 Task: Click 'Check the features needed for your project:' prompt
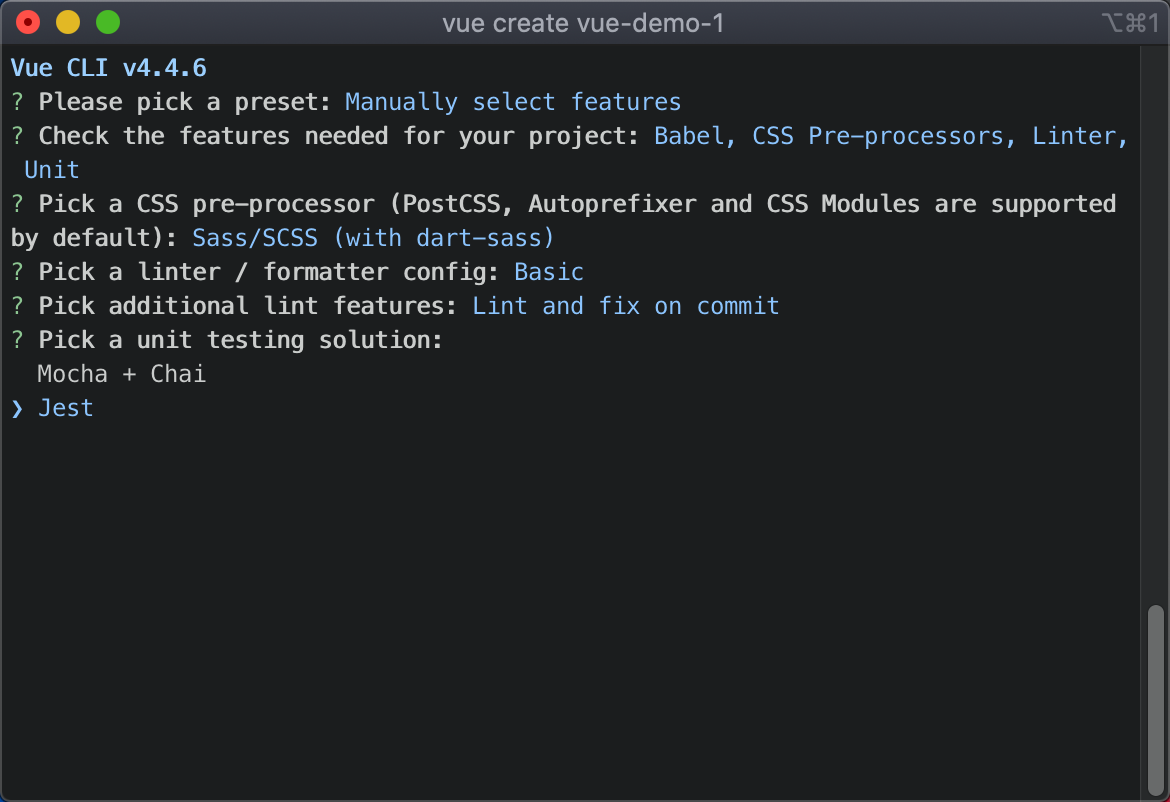point(340,136)
